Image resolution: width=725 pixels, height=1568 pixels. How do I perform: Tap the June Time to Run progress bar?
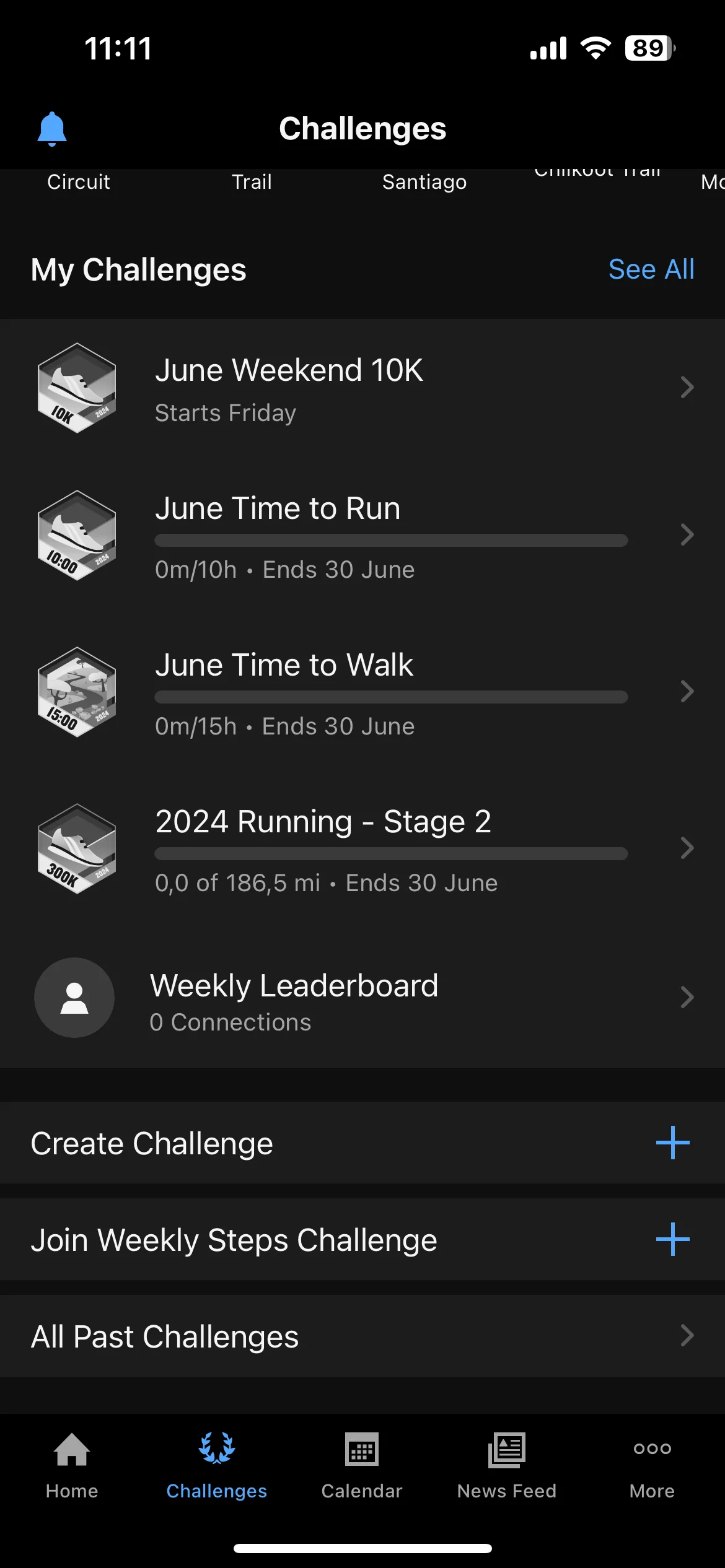391,540
